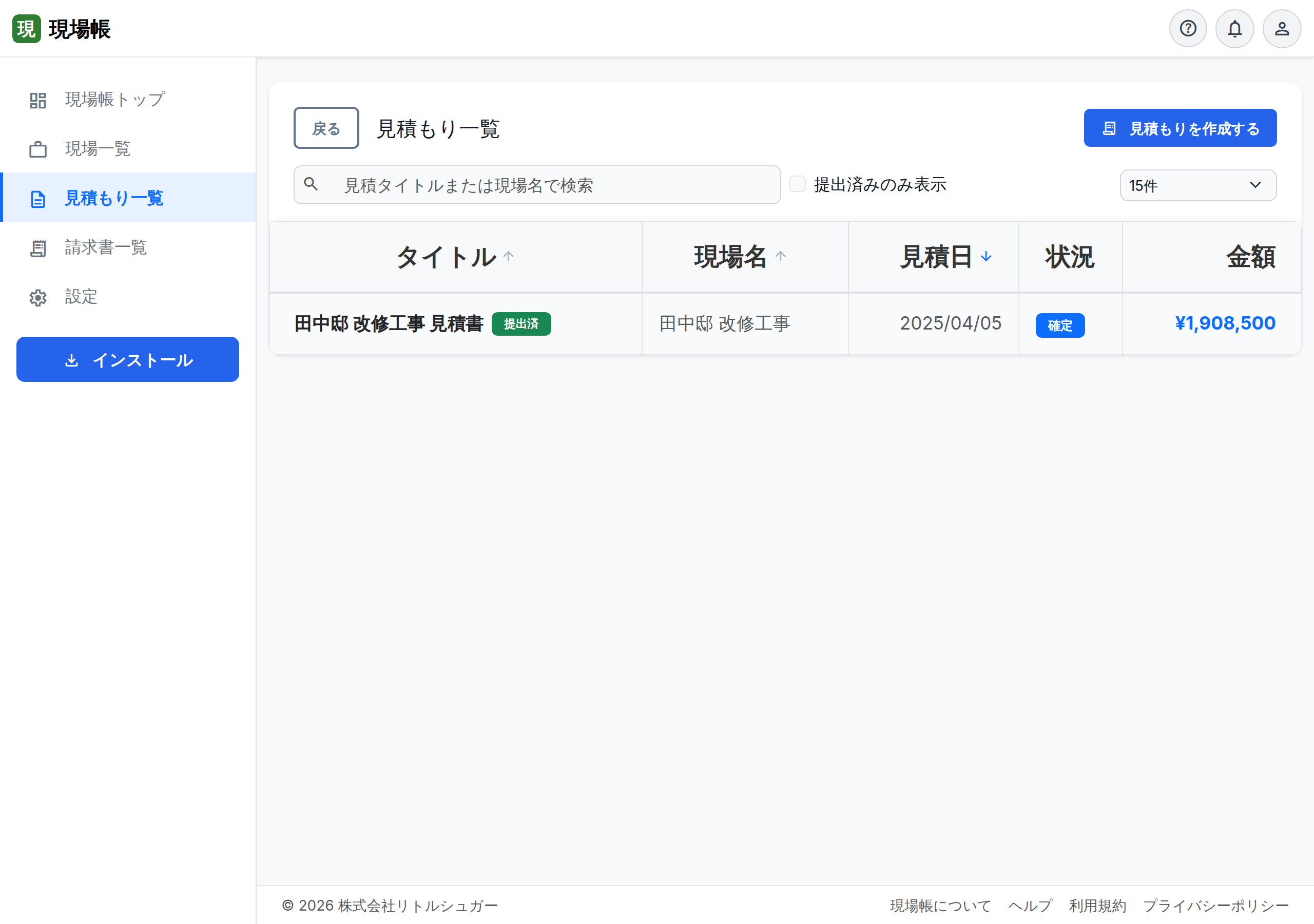Viewport: 1314px width, 924px height.
Task: Open ヘルプ footer link
Action: click(x=1030, y=906)
